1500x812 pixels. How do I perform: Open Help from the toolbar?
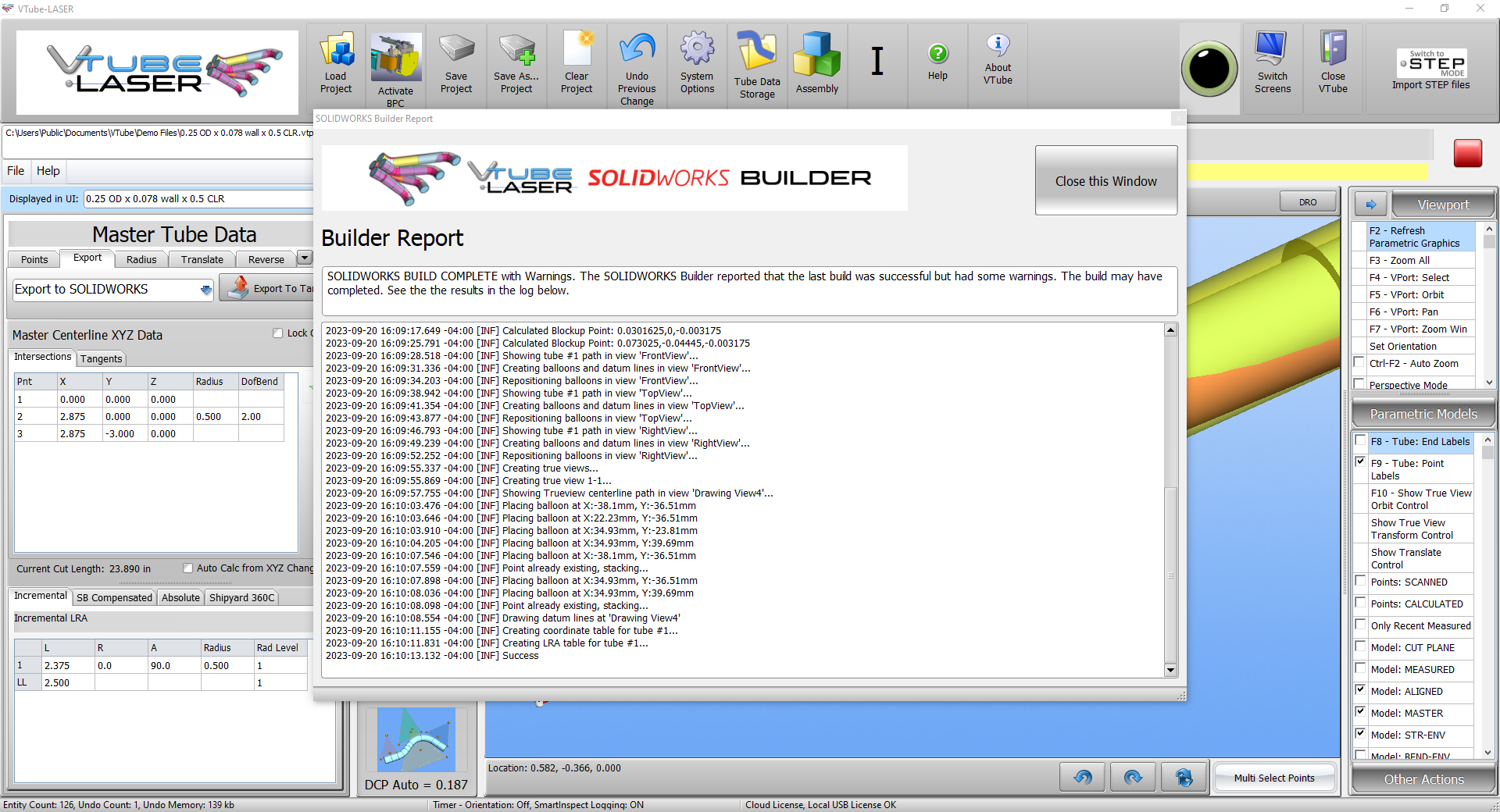pyautogui.click(x=937, y=62)
